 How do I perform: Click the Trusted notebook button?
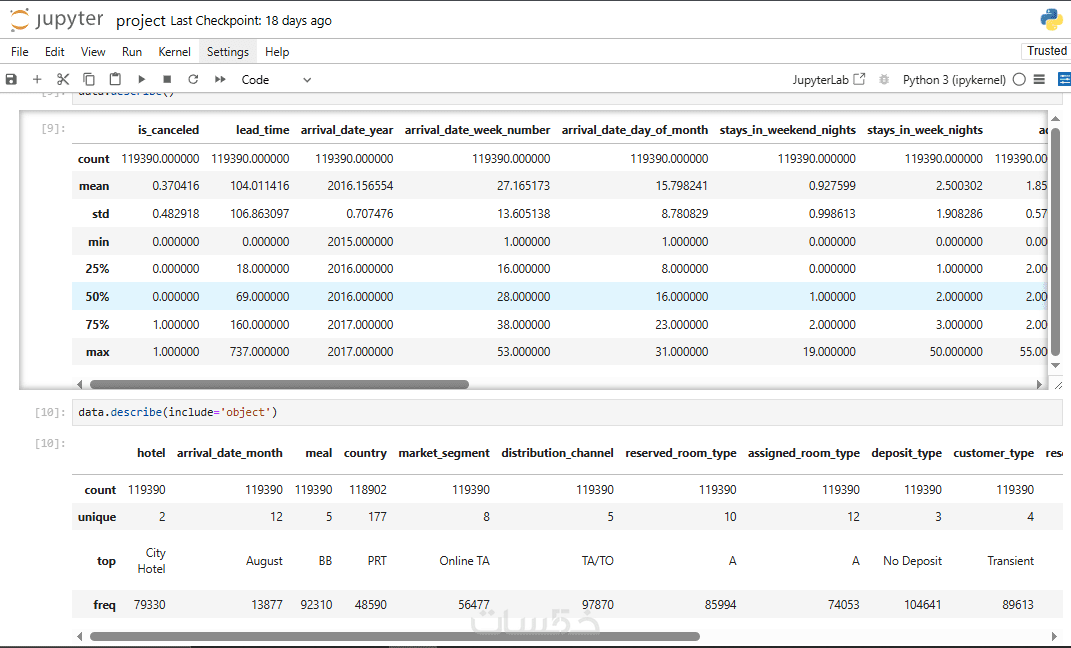point(1046,51)
